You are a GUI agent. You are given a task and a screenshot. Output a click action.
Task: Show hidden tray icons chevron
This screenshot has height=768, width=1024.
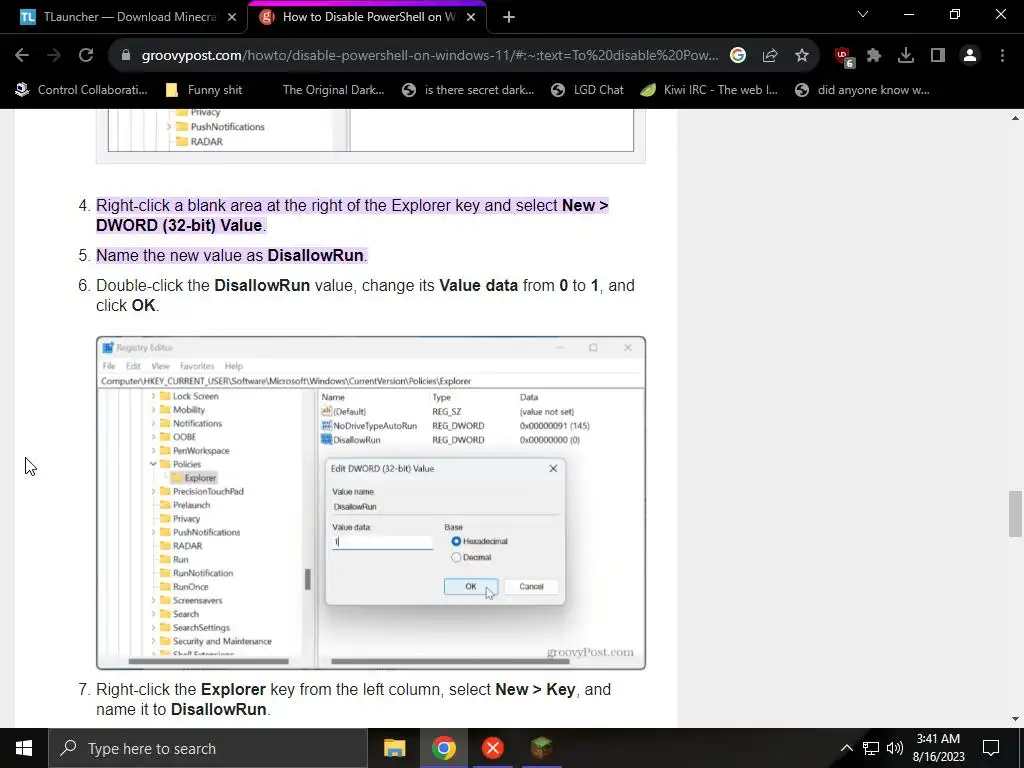[846, 748]
